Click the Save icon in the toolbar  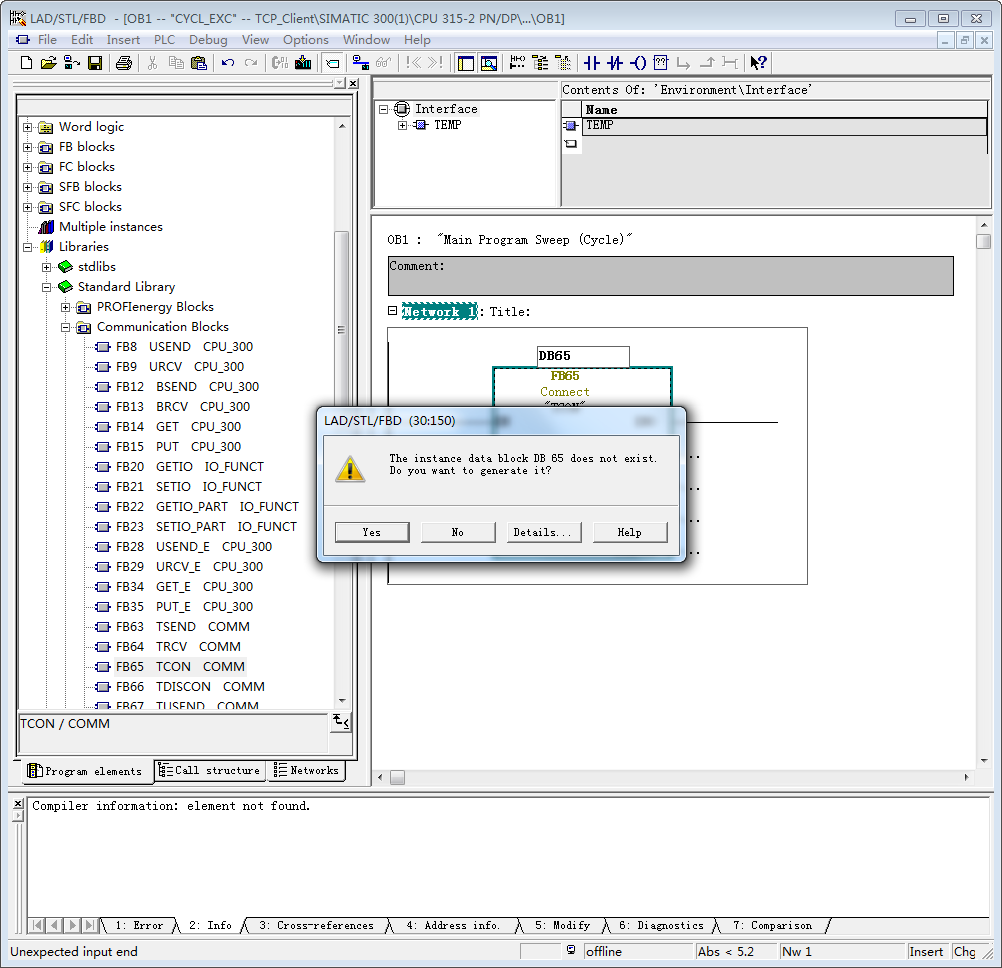click(95, 63)
